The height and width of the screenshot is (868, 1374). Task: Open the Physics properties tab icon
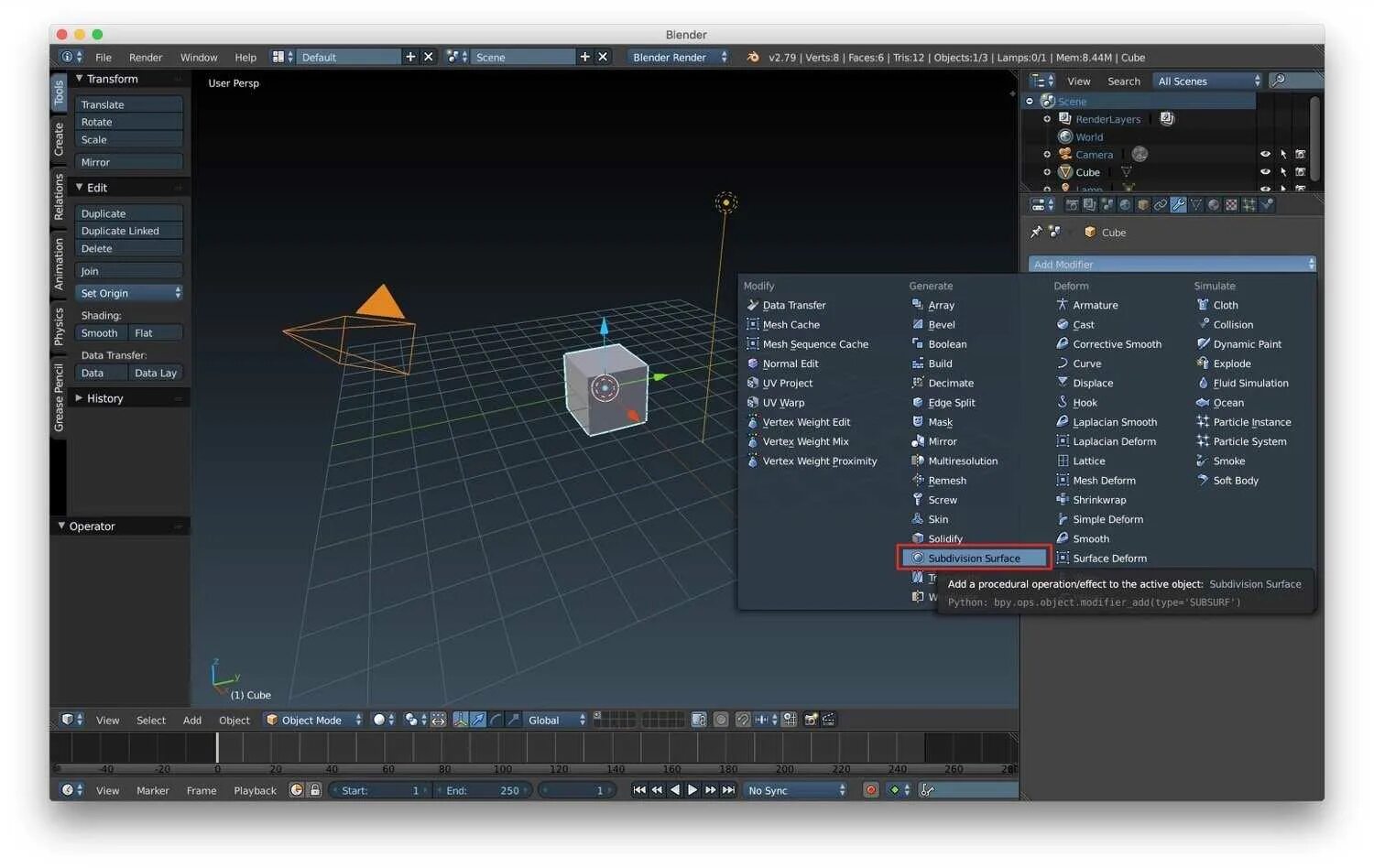pos(1267,205)
